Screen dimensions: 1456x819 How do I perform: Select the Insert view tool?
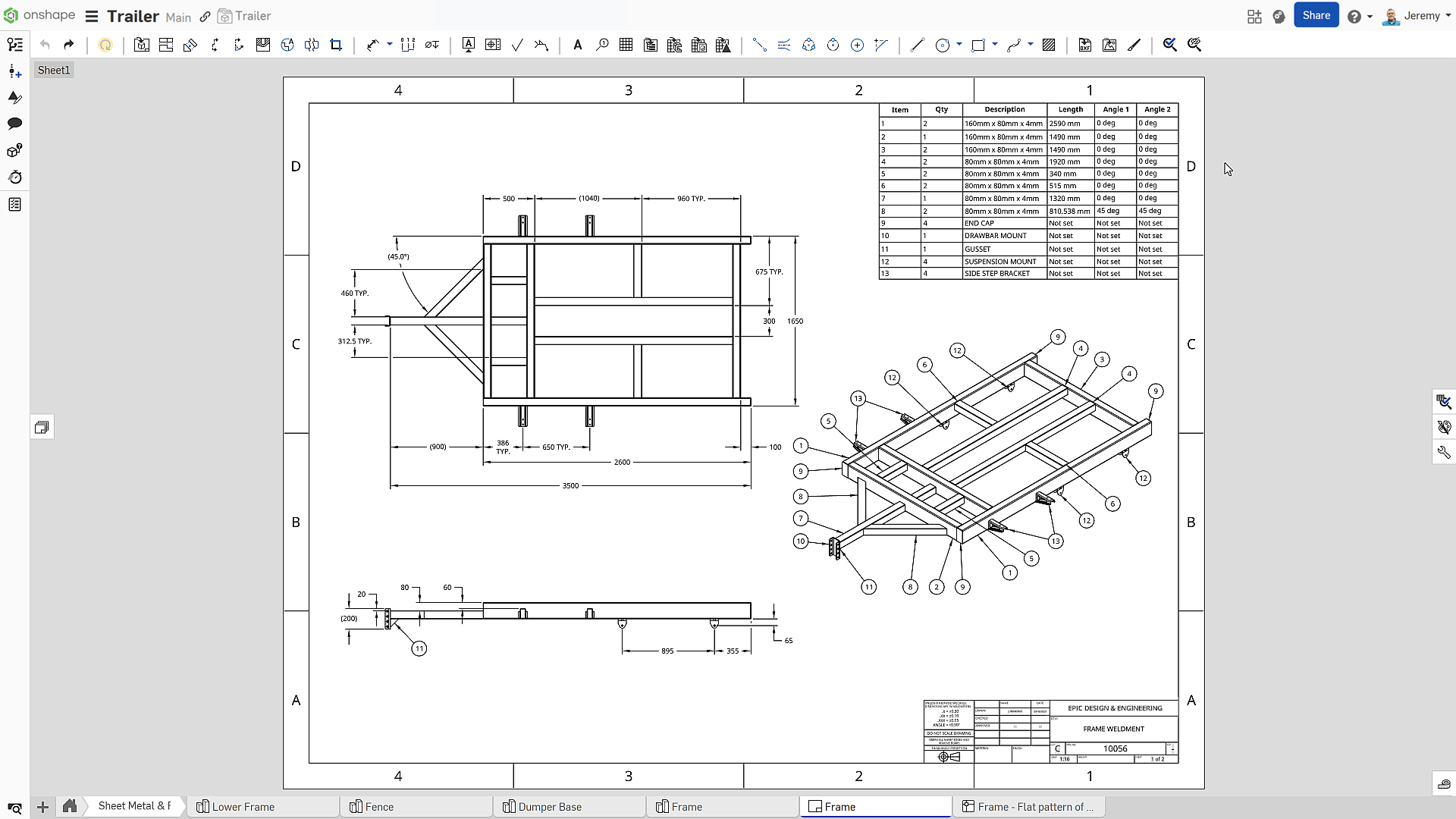(142, 45)
